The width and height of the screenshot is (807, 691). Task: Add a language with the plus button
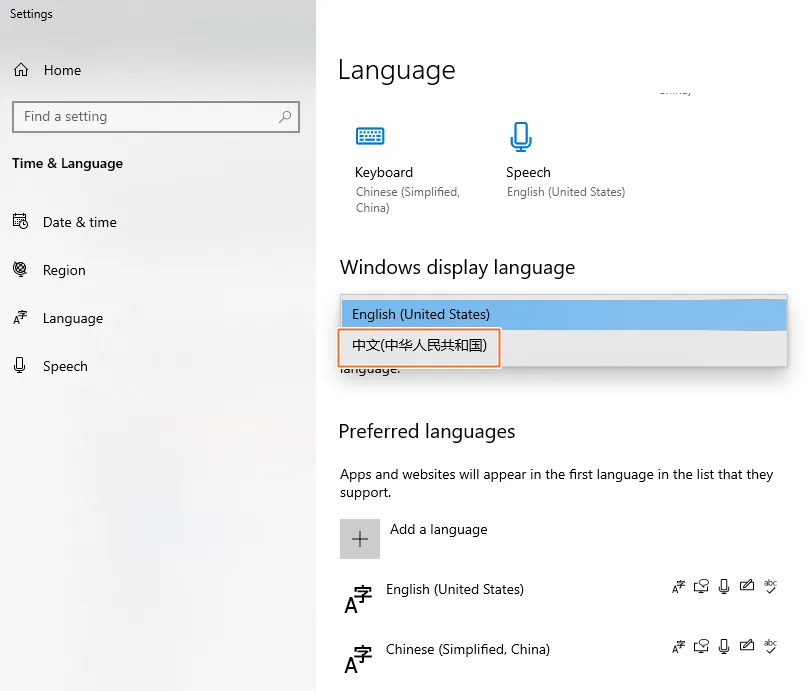(359, 538)
